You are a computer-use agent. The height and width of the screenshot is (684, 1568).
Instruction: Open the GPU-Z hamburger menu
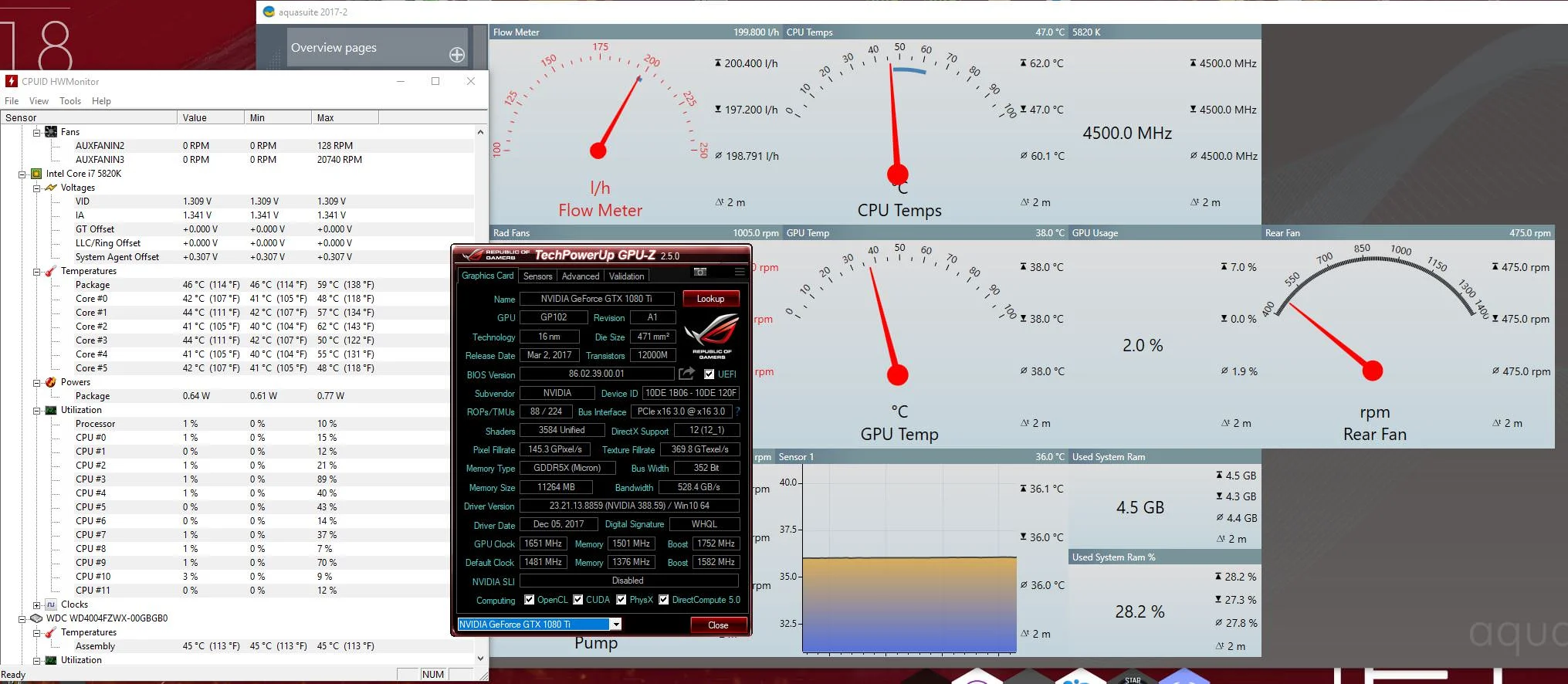click(x=740, y=272)
